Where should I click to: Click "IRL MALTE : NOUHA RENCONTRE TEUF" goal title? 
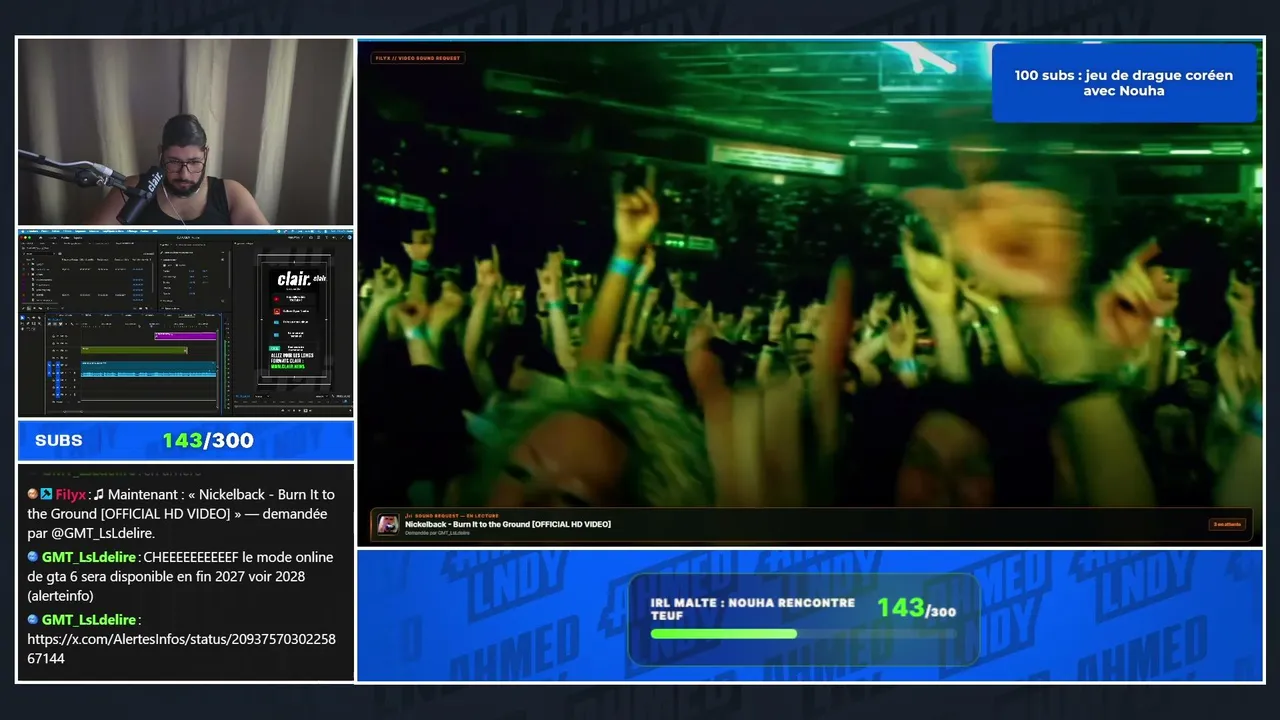pyautogui.click(x=752, y=609)
